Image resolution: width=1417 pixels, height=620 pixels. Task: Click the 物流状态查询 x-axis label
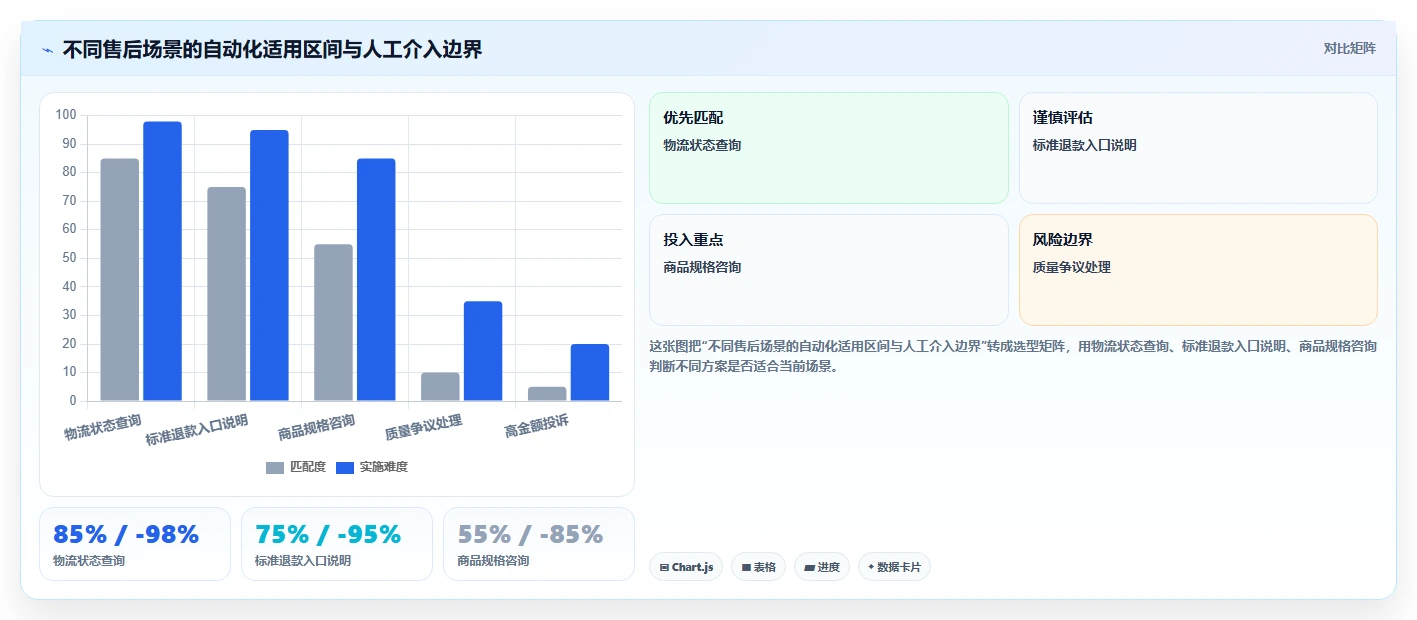click(103, 427)
